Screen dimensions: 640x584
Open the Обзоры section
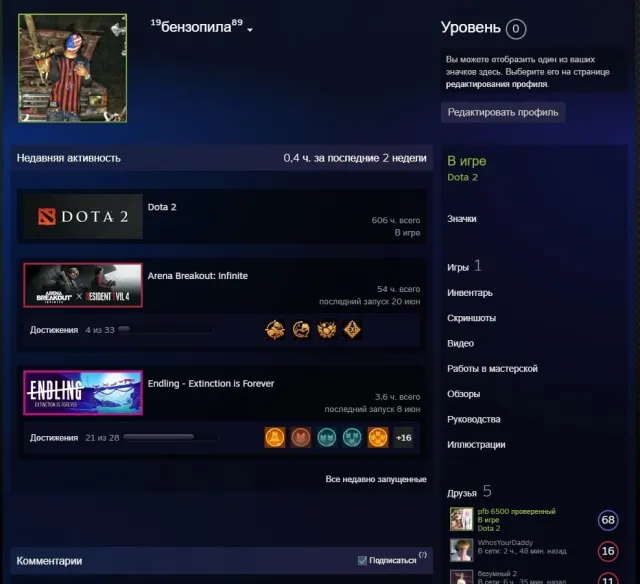tap(464, 394)
